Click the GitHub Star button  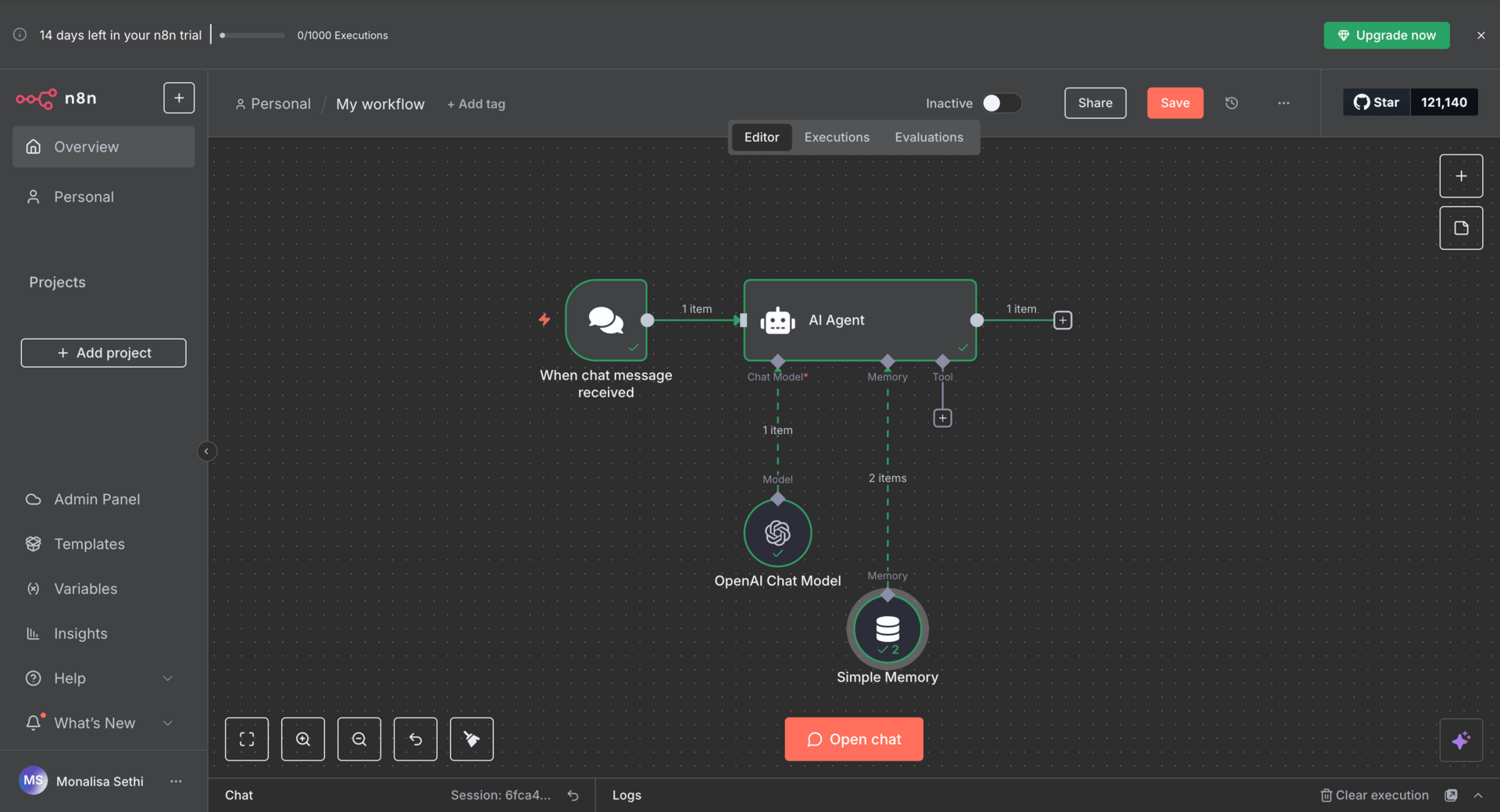pos(1376,102)
